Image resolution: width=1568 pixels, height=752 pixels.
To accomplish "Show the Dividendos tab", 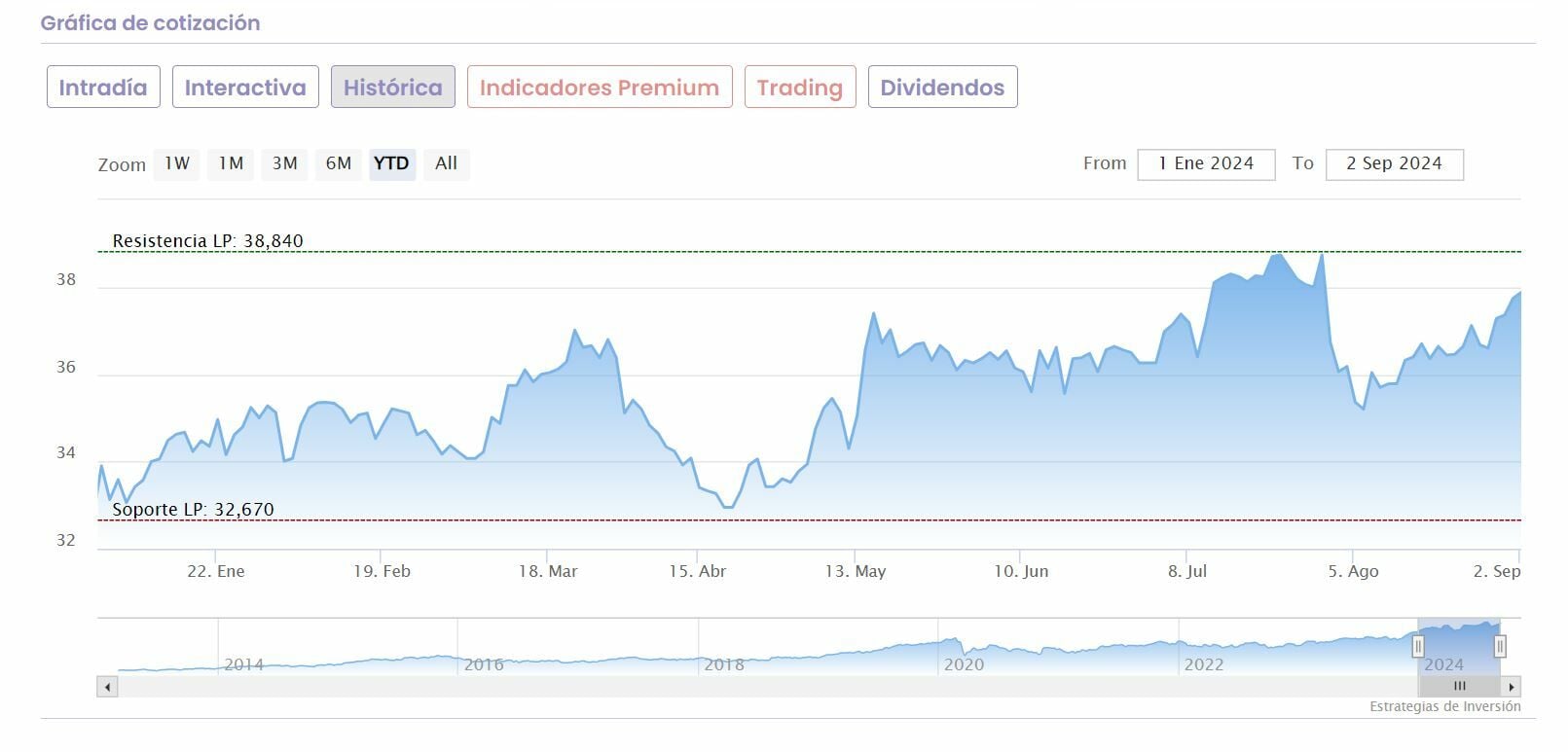I will (x=942, y=88).
